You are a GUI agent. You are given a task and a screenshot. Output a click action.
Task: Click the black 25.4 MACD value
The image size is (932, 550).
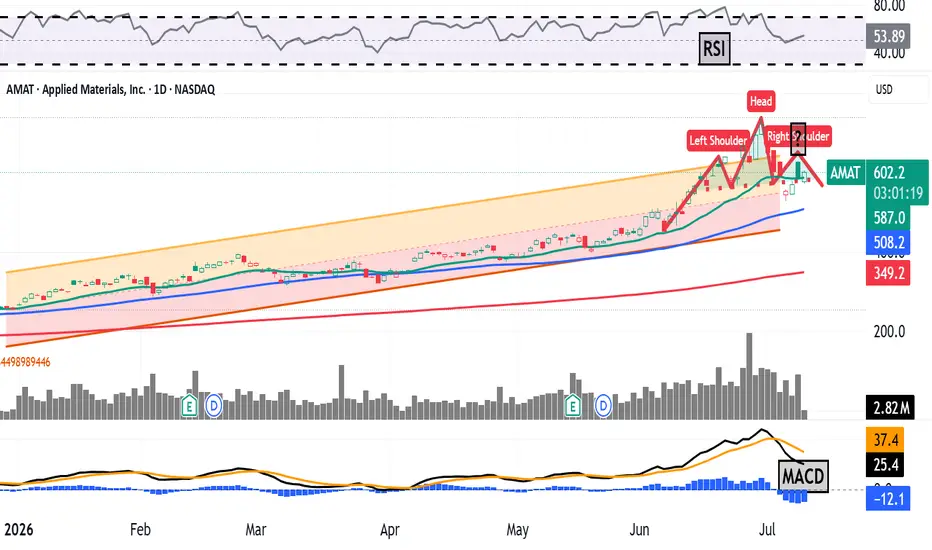pos(885,464)
